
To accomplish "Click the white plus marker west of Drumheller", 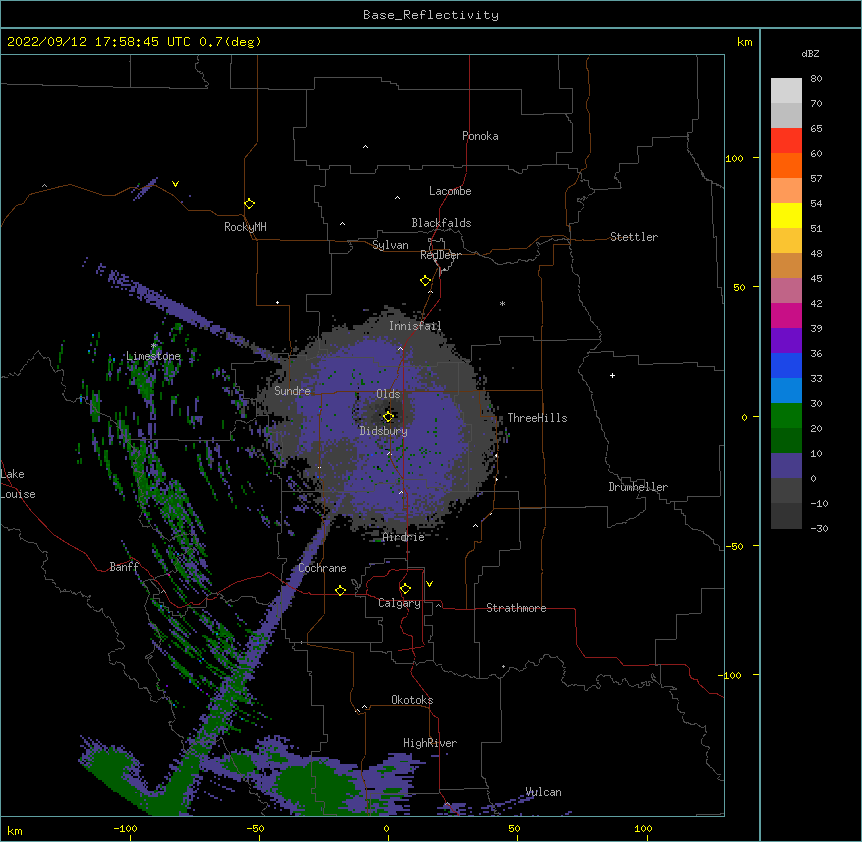I will (612, 375).
